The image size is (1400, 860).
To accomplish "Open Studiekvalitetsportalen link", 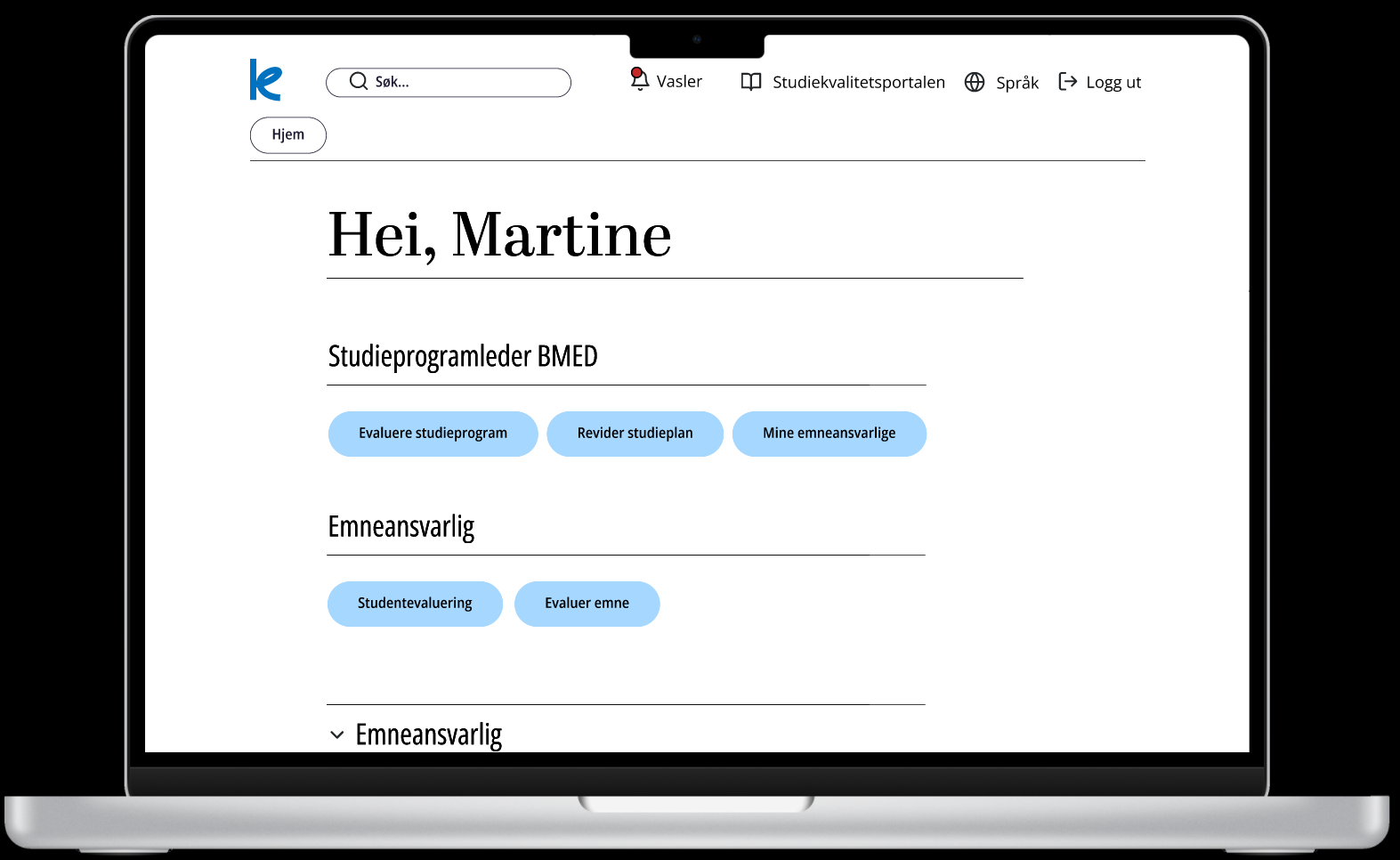I will tap(859, 82).
